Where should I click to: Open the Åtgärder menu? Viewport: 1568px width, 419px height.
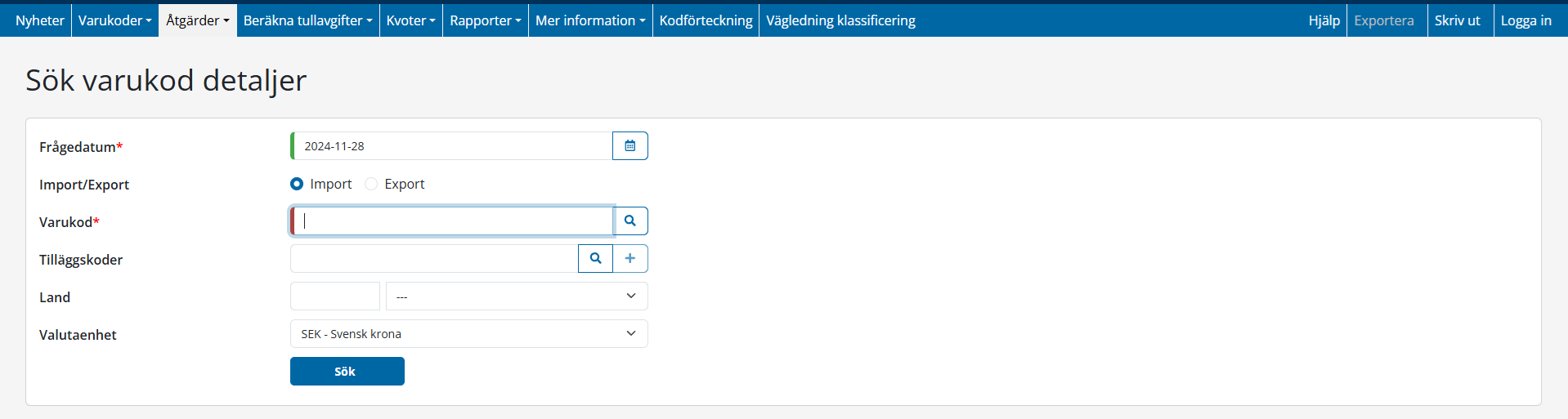197,20
